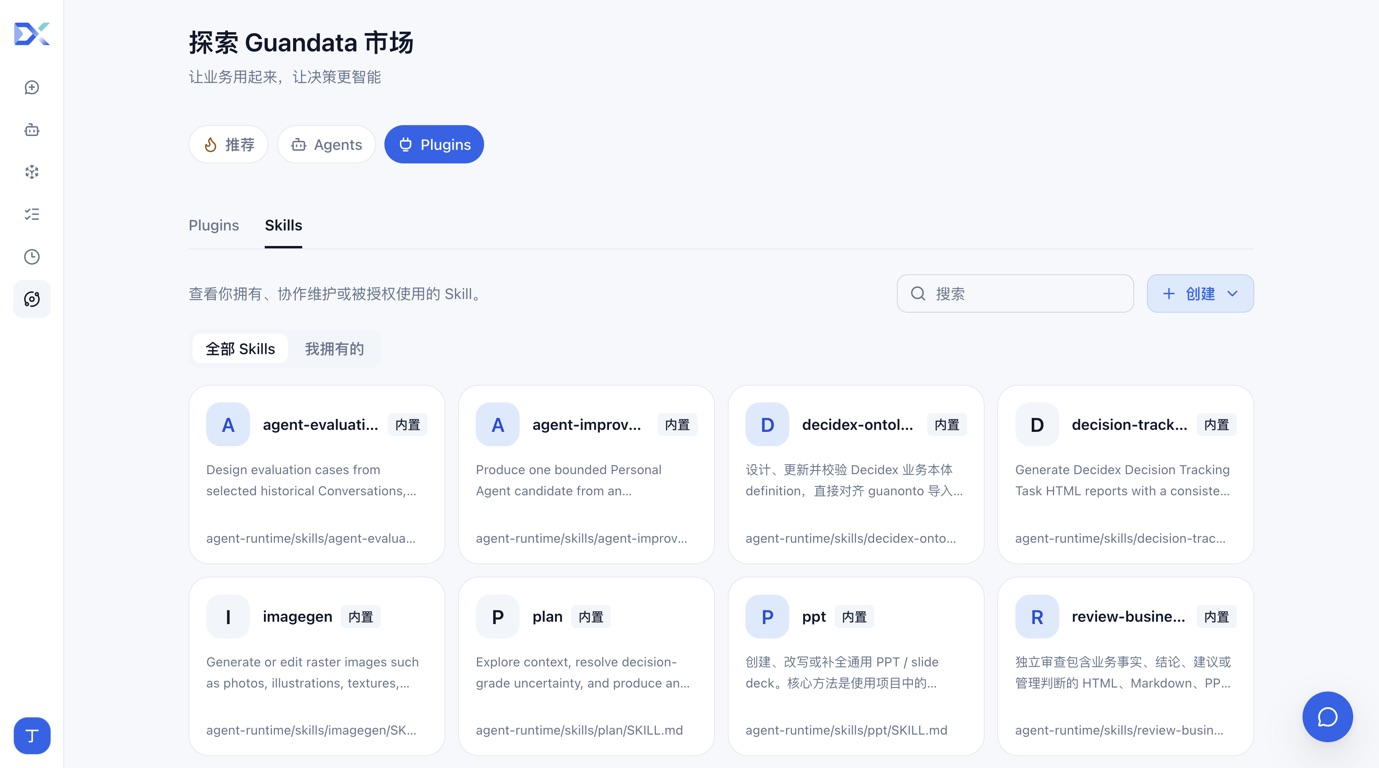This screenshot has height=768, width=1379.
Task: Click the P avatar of plan card
Action: (x=497, y=617)
